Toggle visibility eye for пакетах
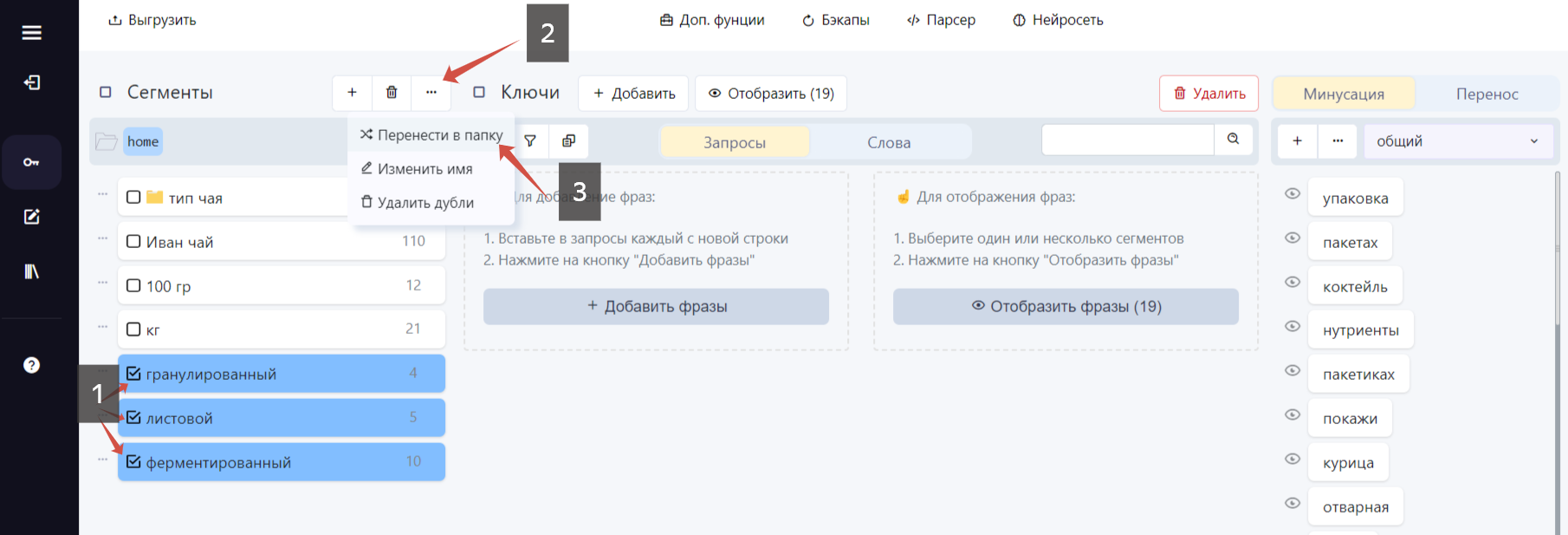The height and width of the screenshot is (535, 1568). click(1293, 238)
